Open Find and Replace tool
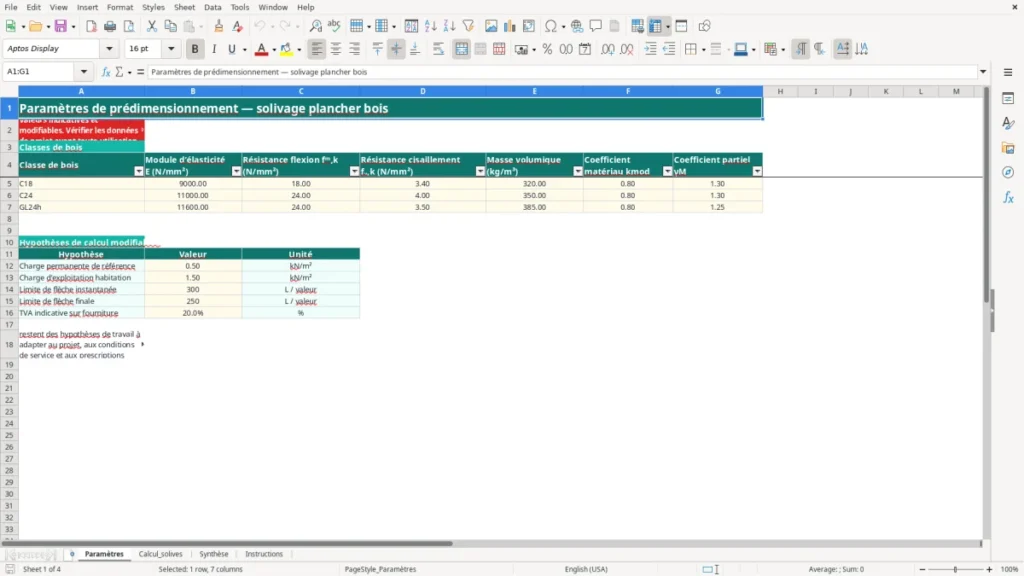 [x=315, y=26]
